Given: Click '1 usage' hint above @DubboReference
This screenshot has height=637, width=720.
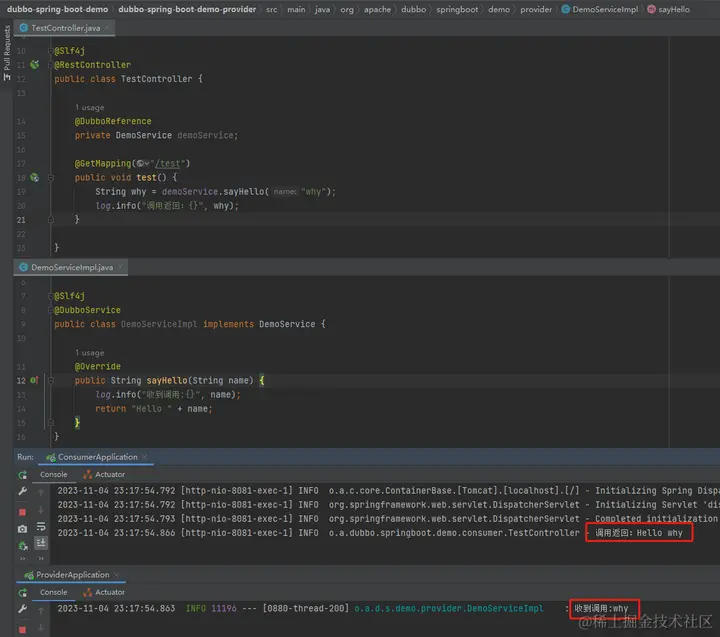Looking at the screenshot, I should [x=90, y=107].
